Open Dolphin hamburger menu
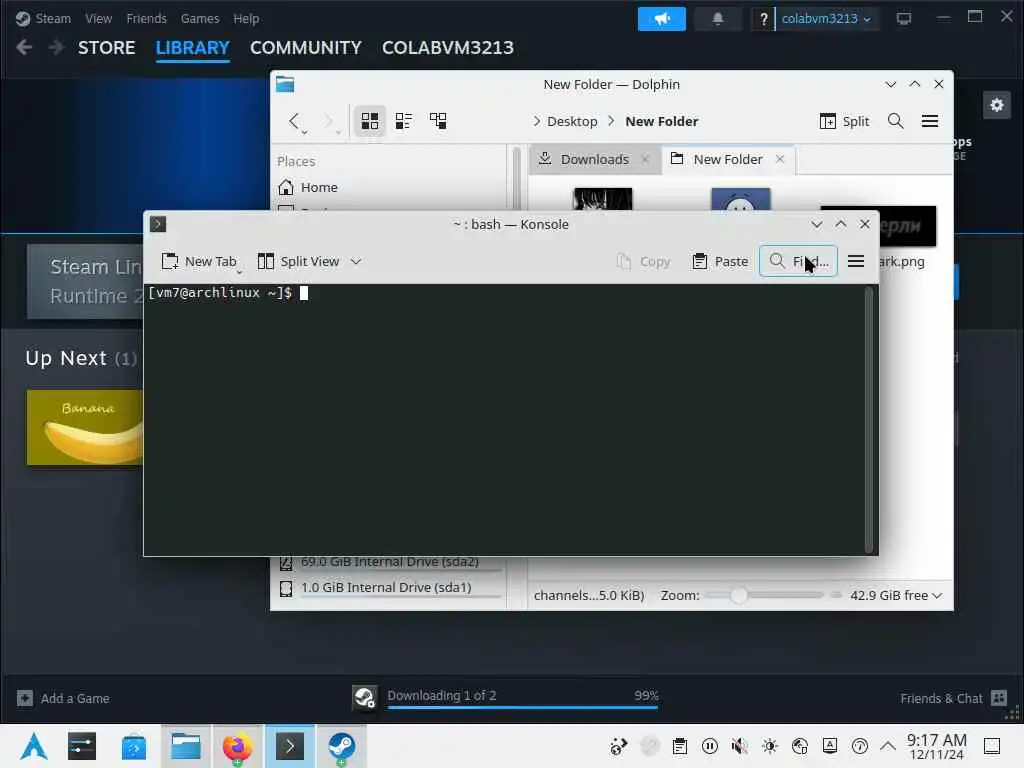 [930, 121]
